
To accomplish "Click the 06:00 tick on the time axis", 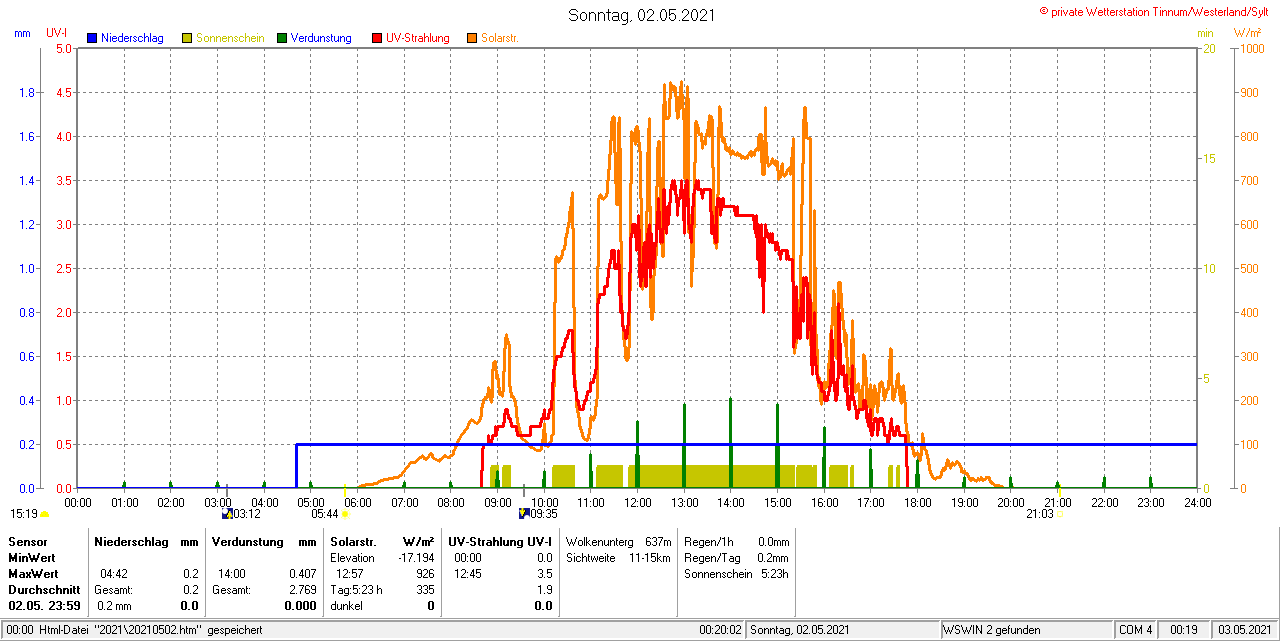I will click(357, 502).
